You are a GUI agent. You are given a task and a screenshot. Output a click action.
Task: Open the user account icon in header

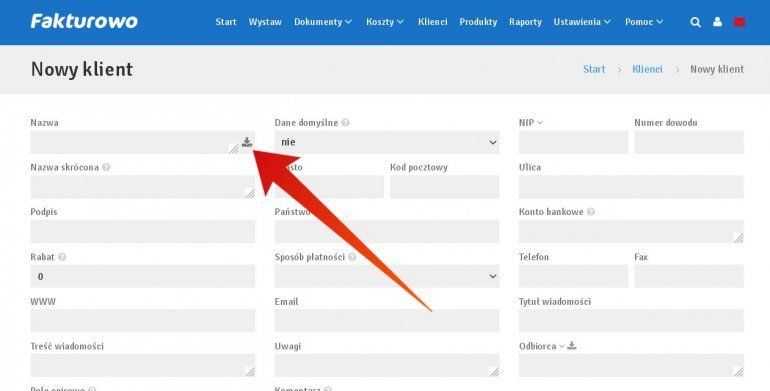pyautogui.click(x=717, y=22)
